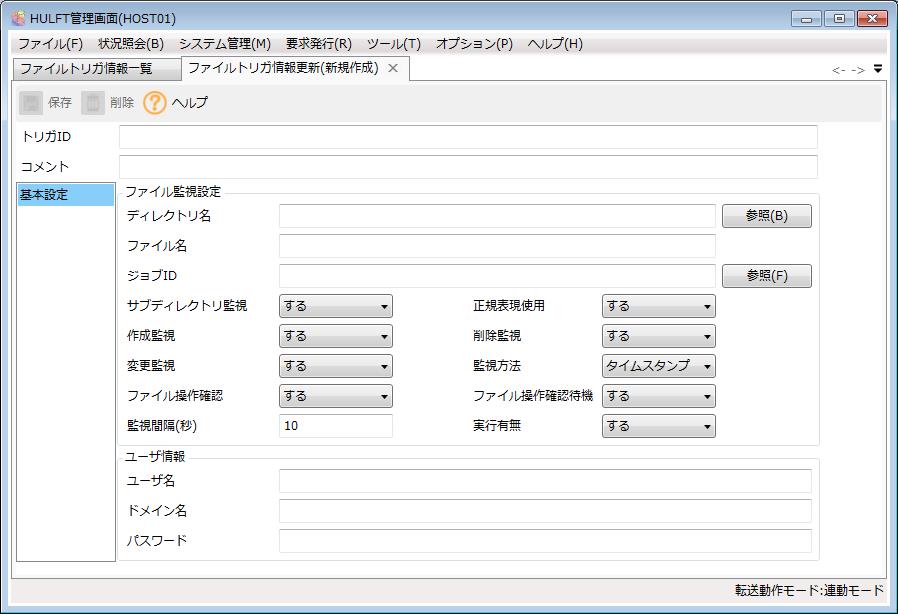Select 基本設定 in the left panel
This screenshot has width=898, height=614.
(x=65, y=195)
